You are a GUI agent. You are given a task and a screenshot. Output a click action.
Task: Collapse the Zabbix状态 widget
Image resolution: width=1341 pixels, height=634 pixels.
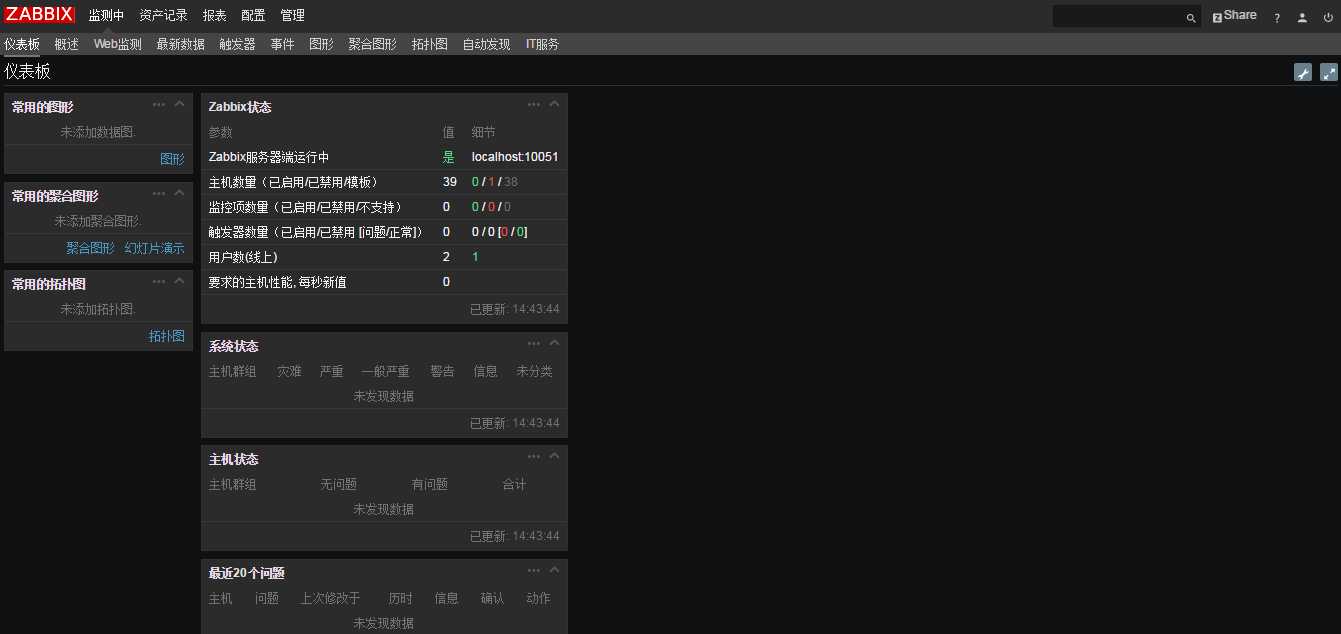coord(555,104)
